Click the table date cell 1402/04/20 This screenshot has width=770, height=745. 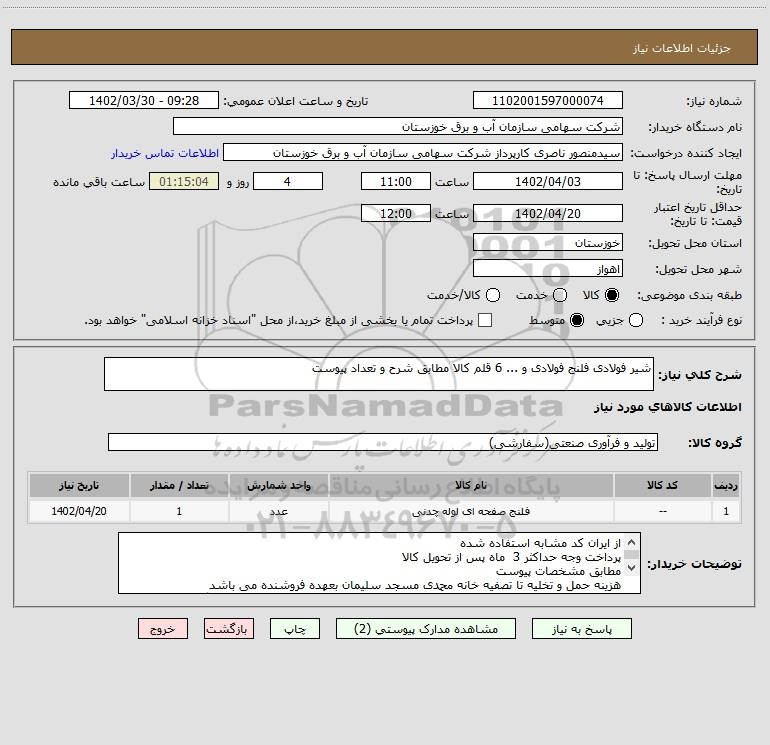pos(79,511)
